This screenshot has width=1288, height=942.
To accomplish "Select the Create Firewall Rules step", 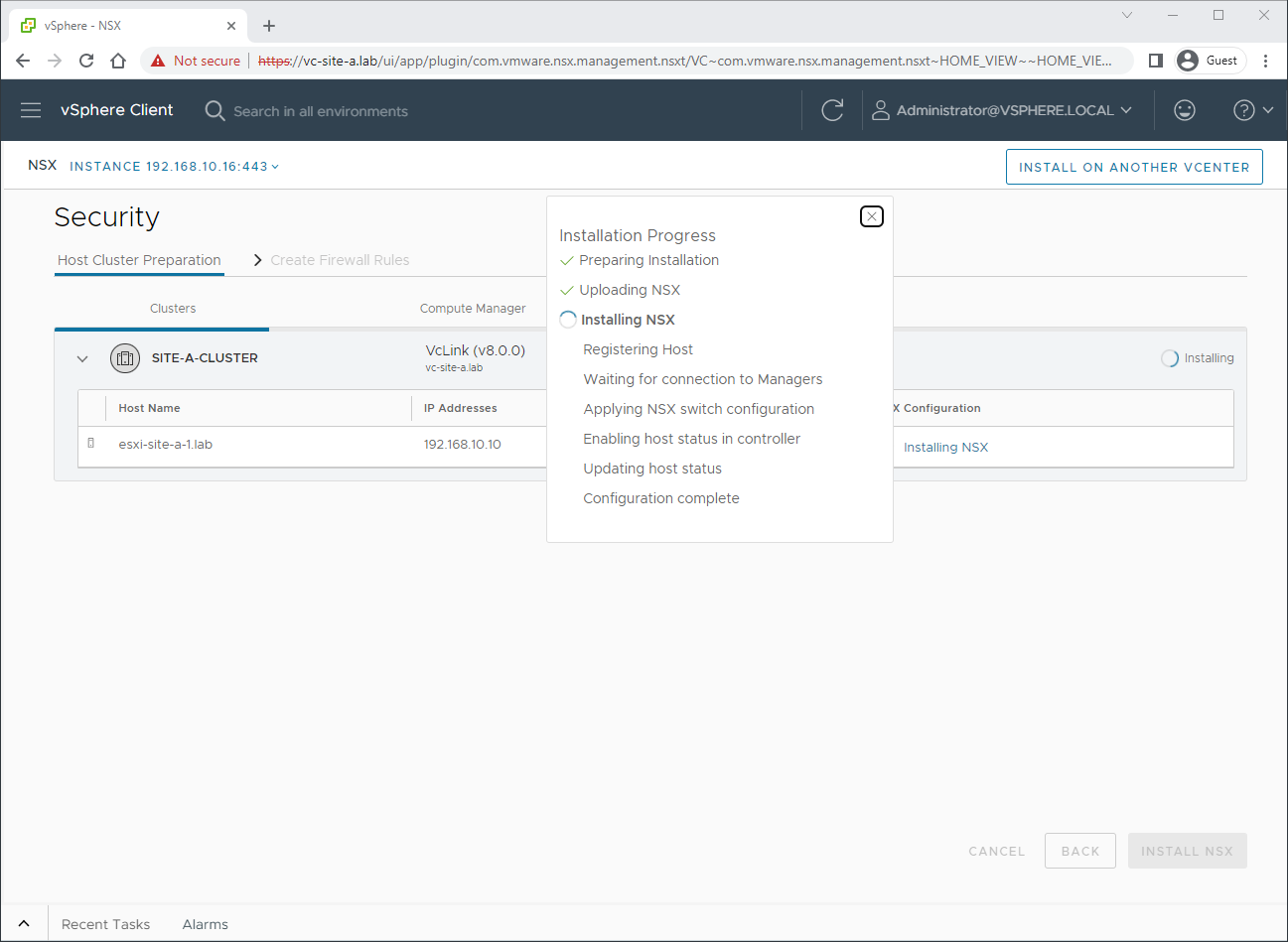I will [x=340, y=260].
